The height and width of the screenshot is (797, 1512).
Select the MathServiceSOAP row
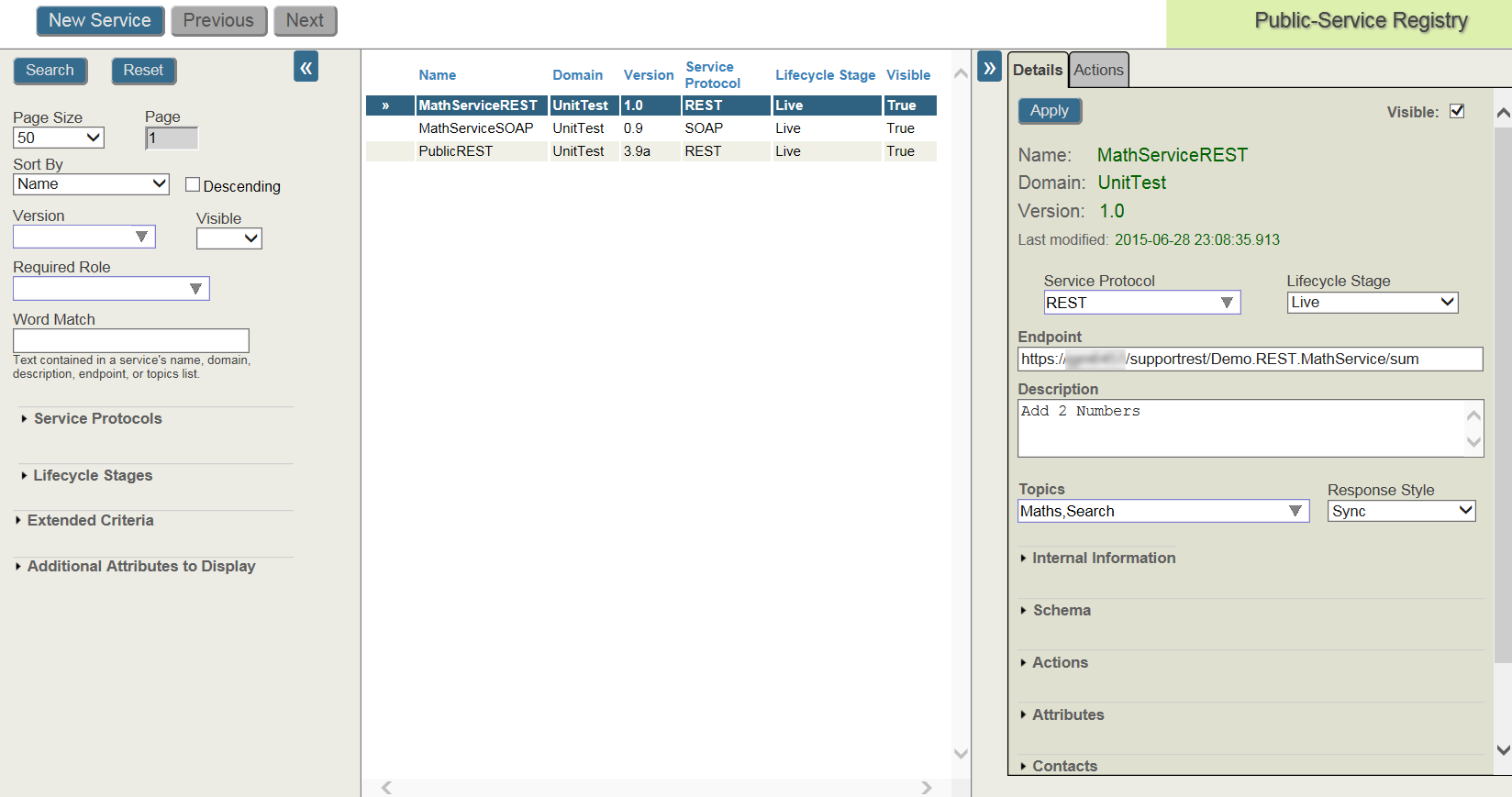pos(651,128)
